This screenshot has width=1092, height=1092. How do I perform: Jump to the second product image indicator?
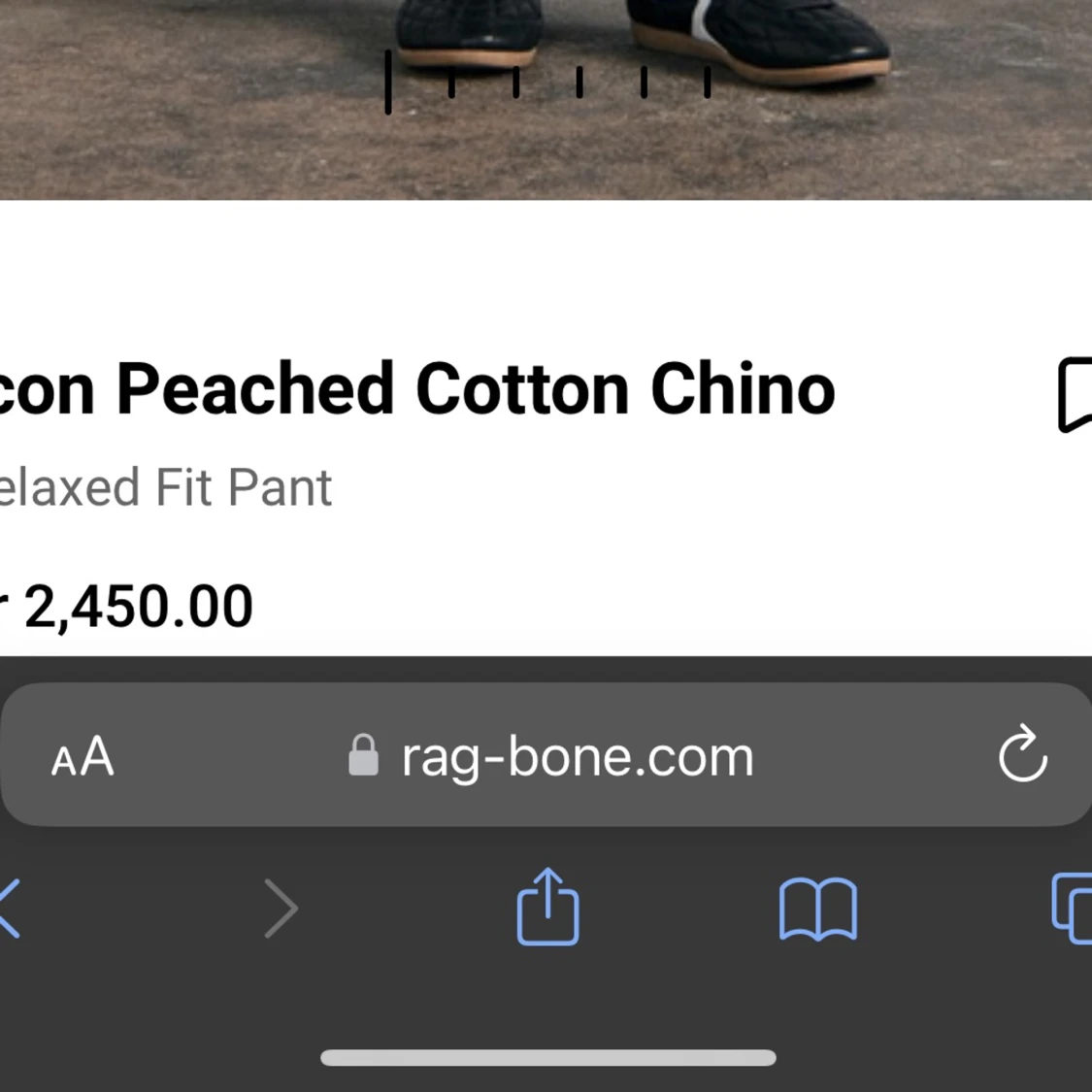[451, 83]
